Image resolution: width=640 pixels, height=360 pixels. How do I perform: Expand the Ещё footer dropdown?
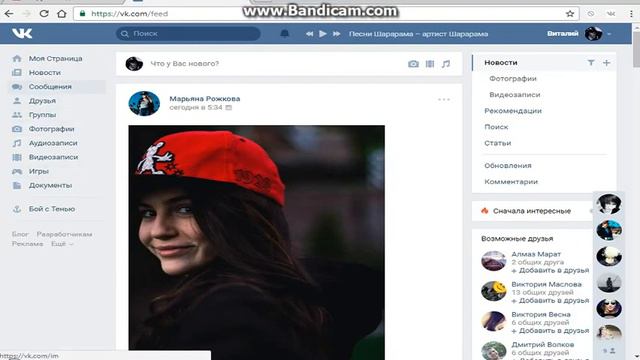(x=62, y=244)
